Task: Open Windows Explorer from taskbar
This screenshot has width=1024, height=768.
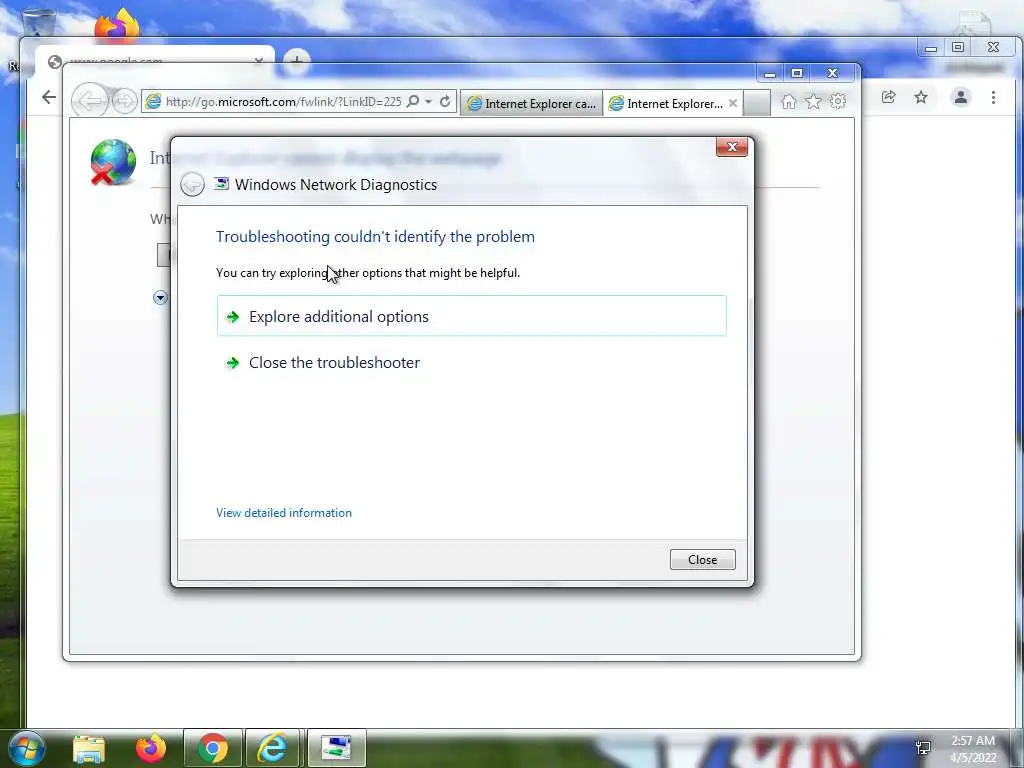Action: click(89, 749)
